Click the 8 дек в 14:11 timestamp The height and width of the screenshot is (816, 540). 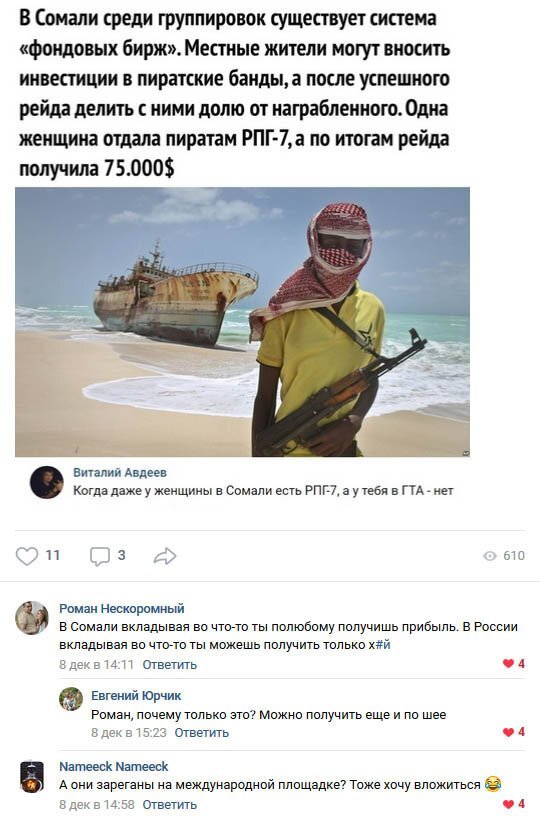97,665
